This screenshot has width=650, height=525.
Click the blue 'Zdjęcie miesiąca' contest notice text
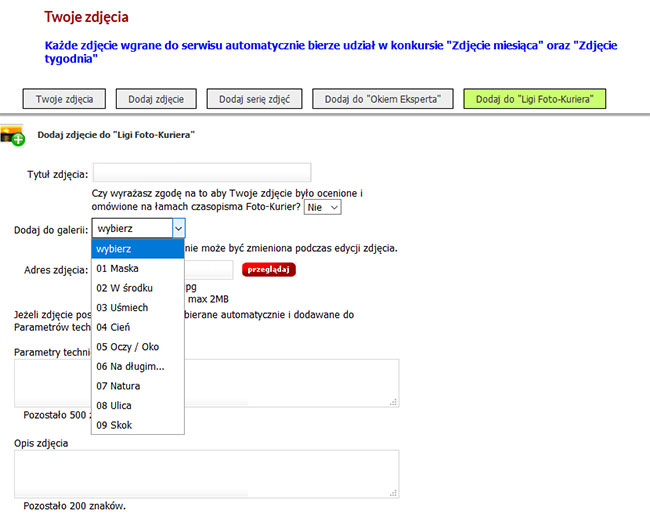point(331,52)
